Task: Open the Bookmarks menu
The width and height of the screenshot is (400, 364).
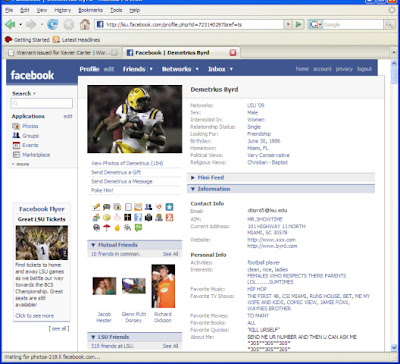Action: click(90, 10)
